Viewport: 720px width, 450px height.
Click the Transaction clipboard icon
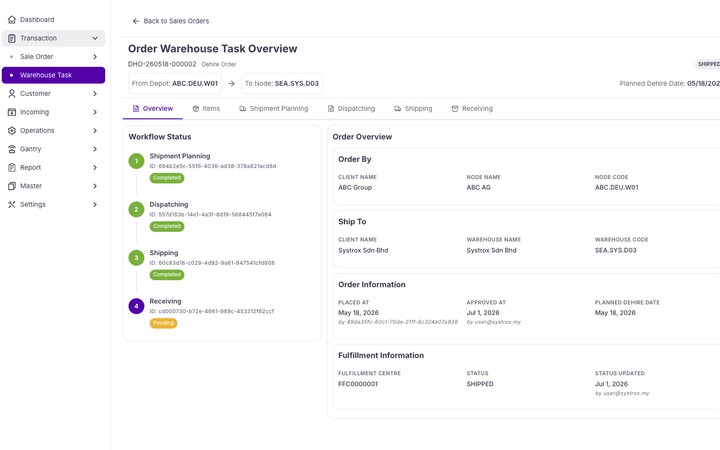pos(12,38)
